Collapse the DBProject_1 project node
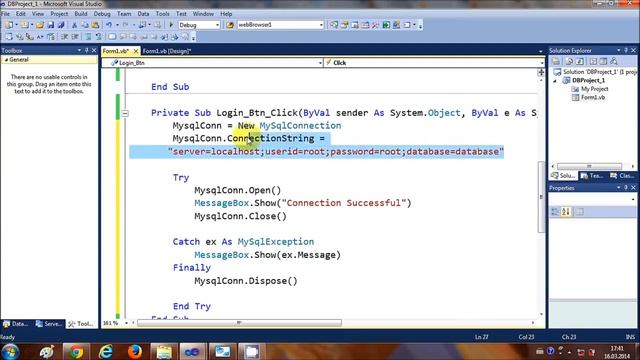This screenshot has height=360, width=640. (555, 81)
